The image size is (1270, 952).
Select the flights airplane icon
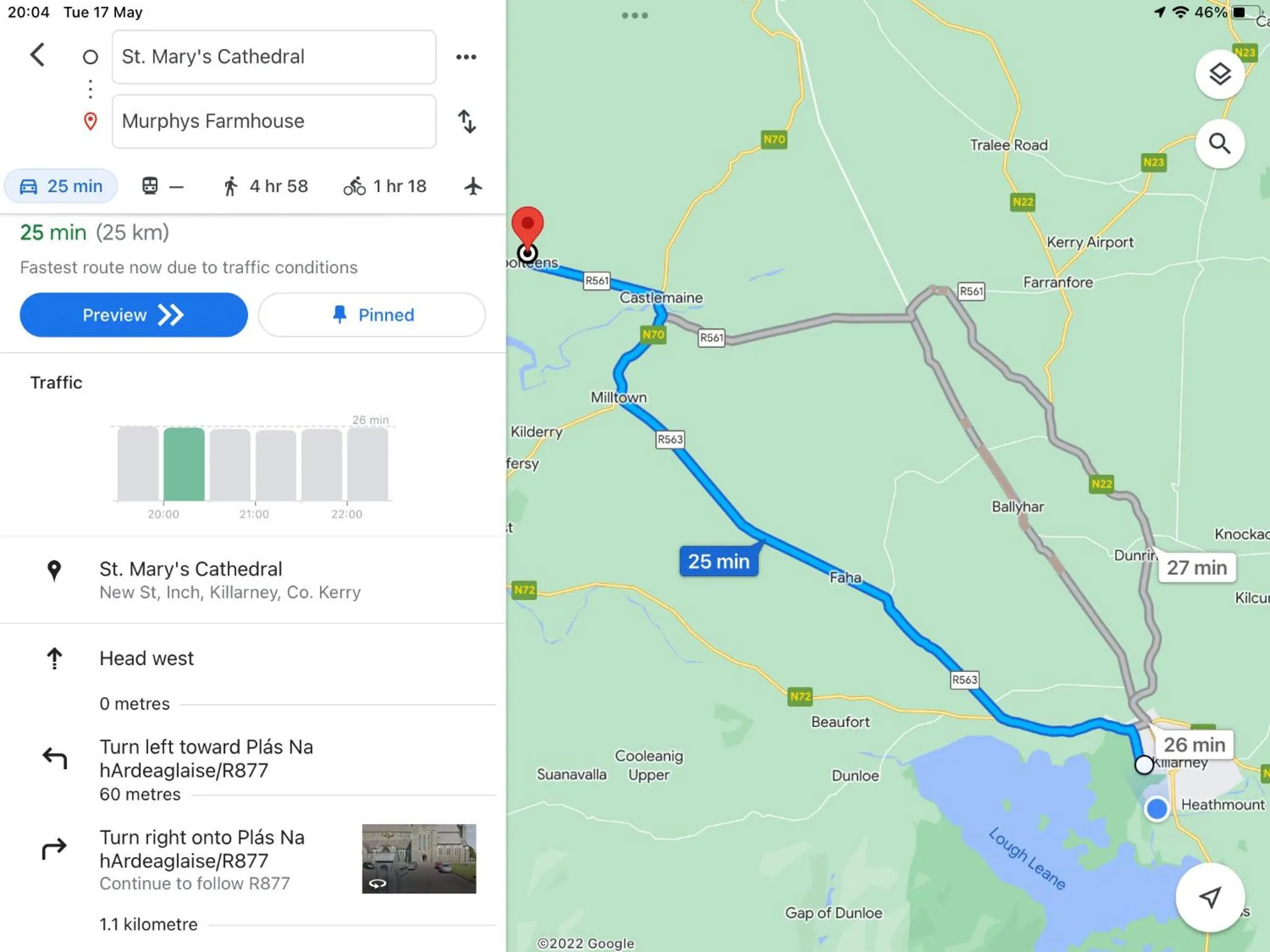click(x=473, y=186)
